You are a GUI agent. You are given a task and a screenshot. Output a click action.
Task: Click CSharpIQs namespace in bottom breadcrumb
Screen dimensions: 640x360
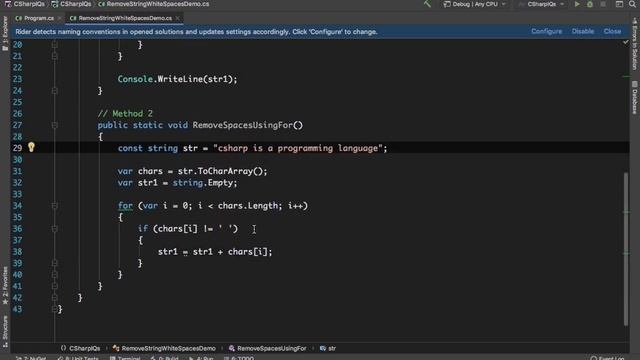point(80,348)
